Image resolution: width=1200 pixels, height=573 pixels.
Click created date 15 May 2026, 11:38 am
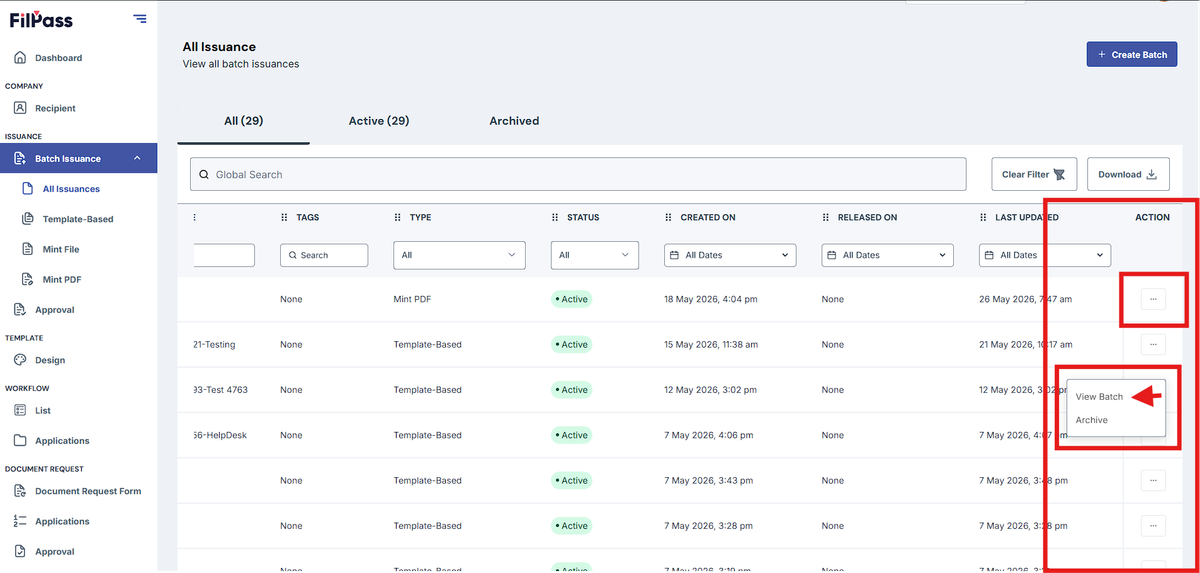[711, 344]
